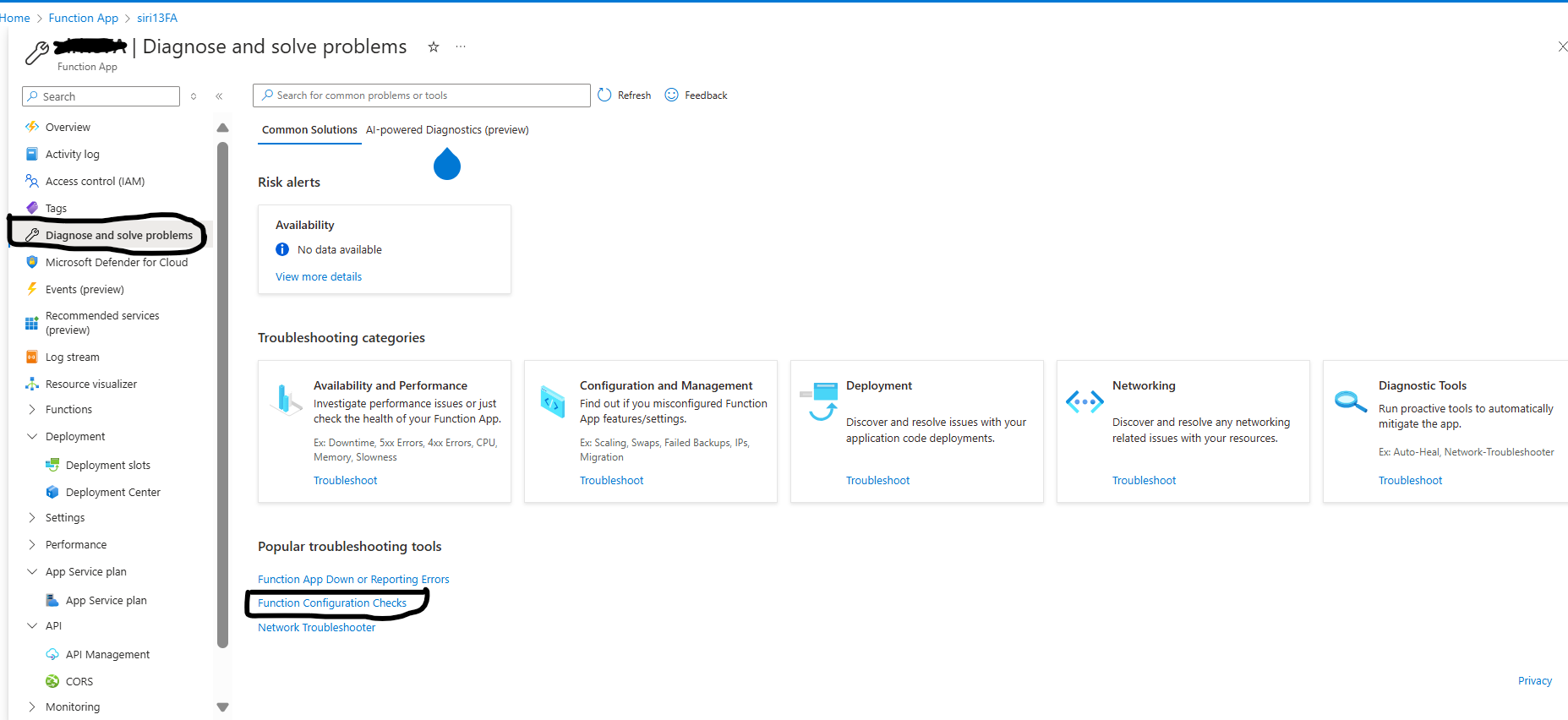Click the sidebar scroll up arrow
1568x720 pixels.
(222, 128)
